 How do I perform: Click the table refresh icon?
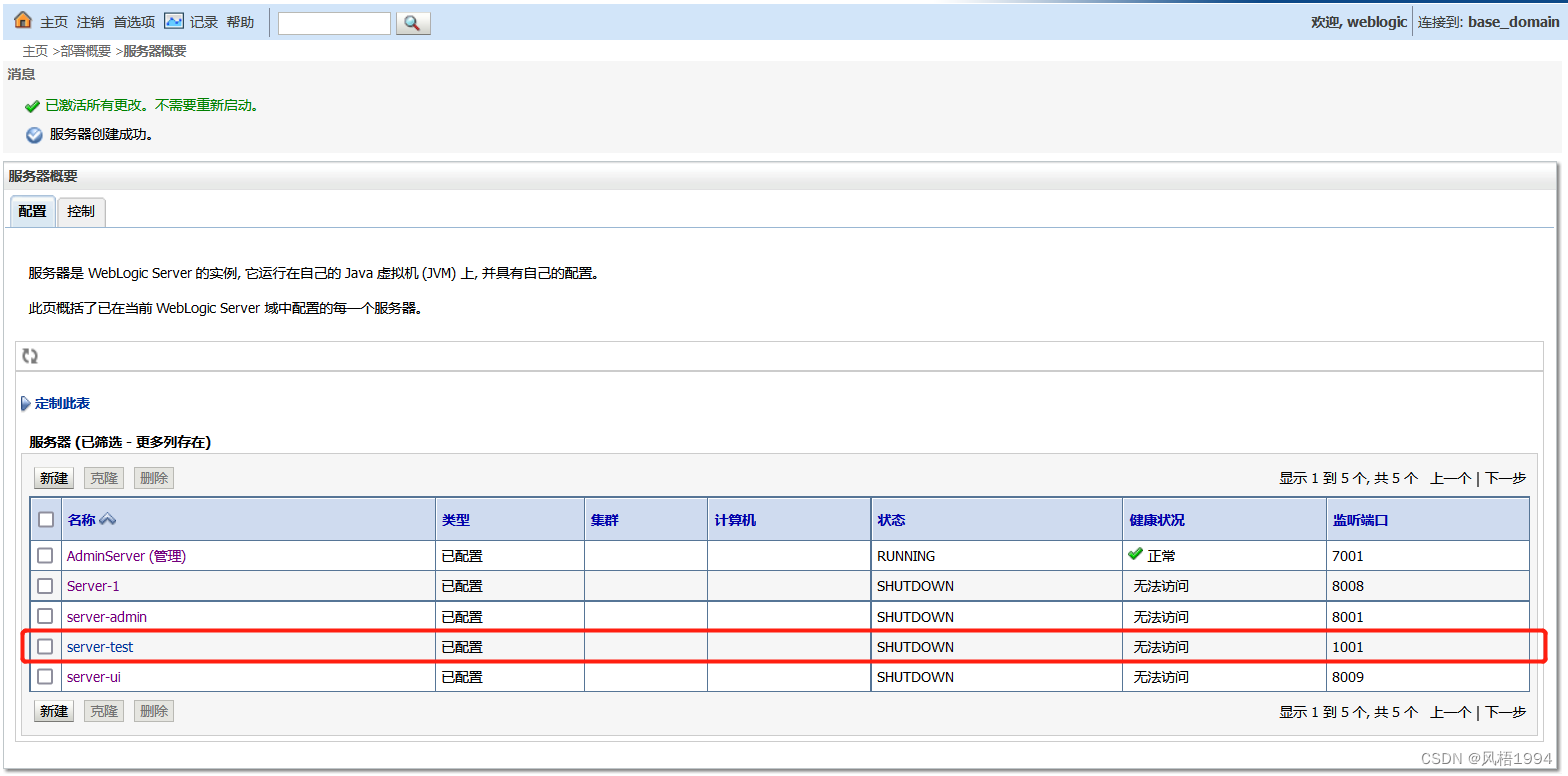point(30,356)
